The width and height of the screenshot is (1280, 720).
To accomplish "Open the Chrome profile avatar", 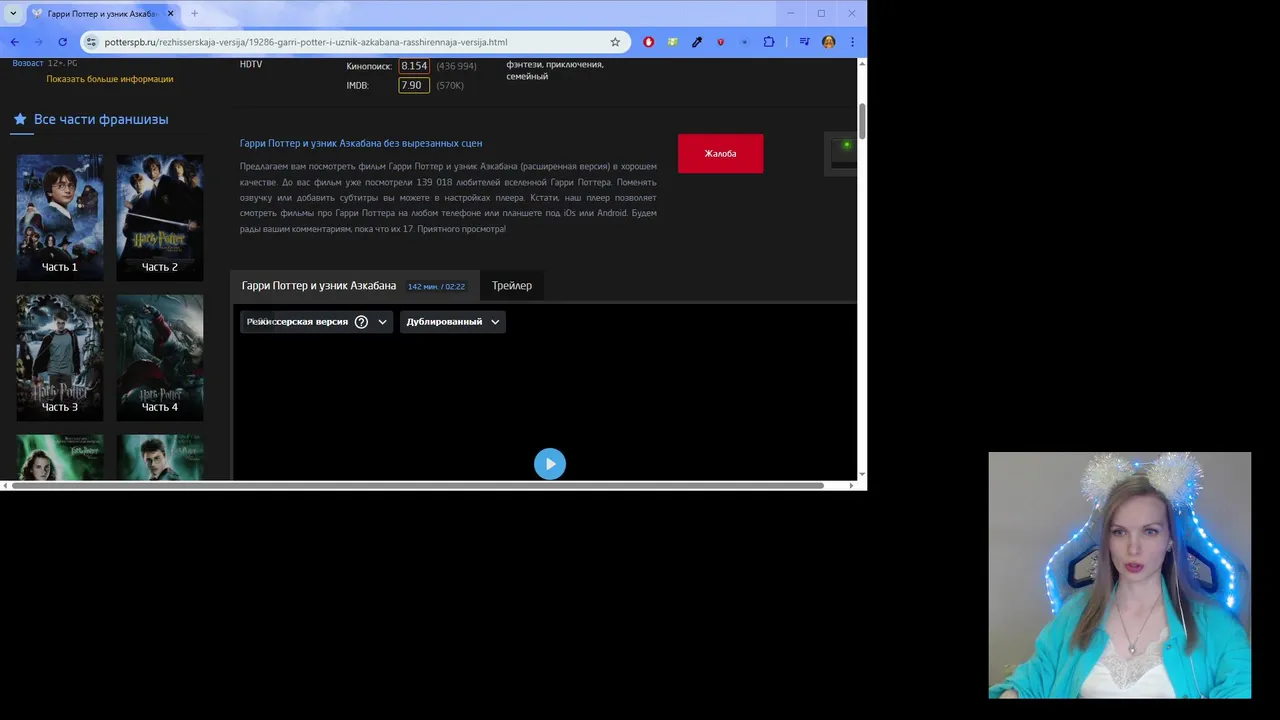I will coord(828,42).
